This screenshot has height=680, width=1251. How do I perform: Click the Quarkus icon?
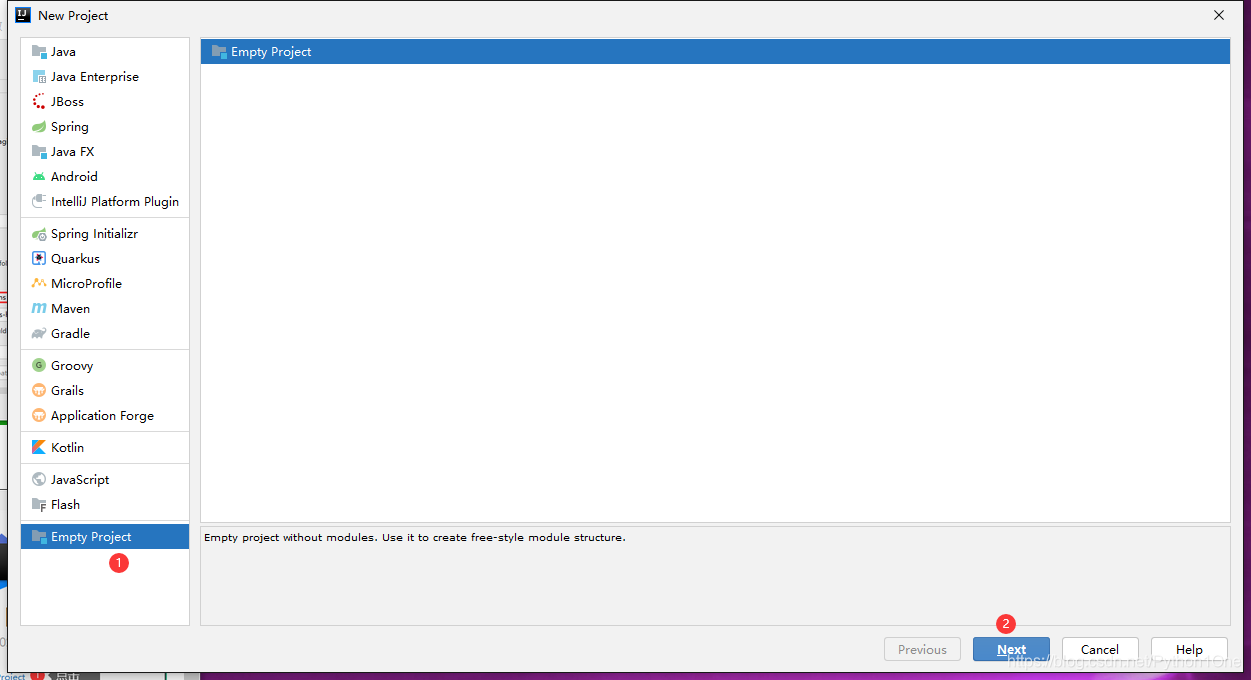39,259
